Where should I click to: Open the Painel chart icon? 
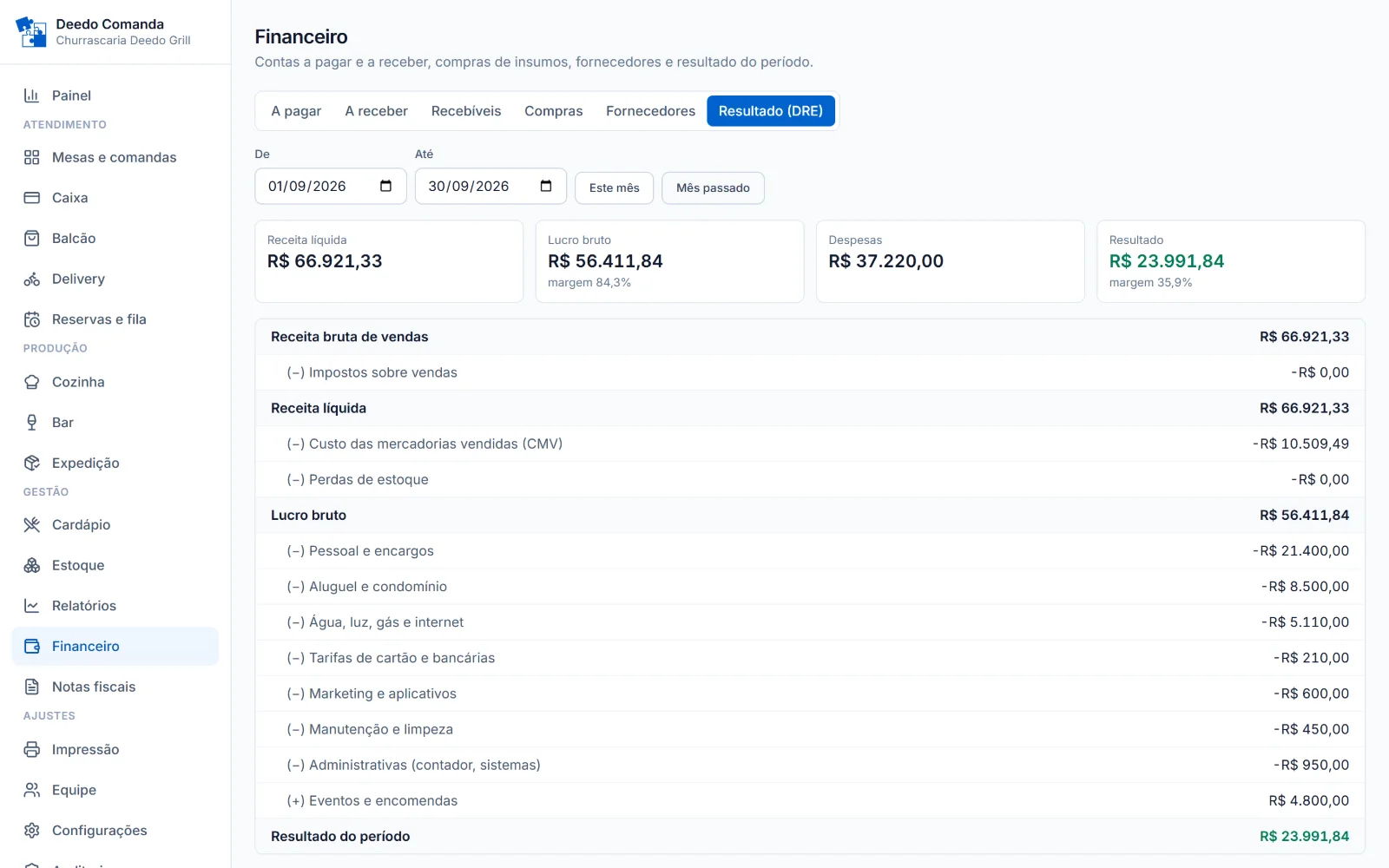pos(32,95)
